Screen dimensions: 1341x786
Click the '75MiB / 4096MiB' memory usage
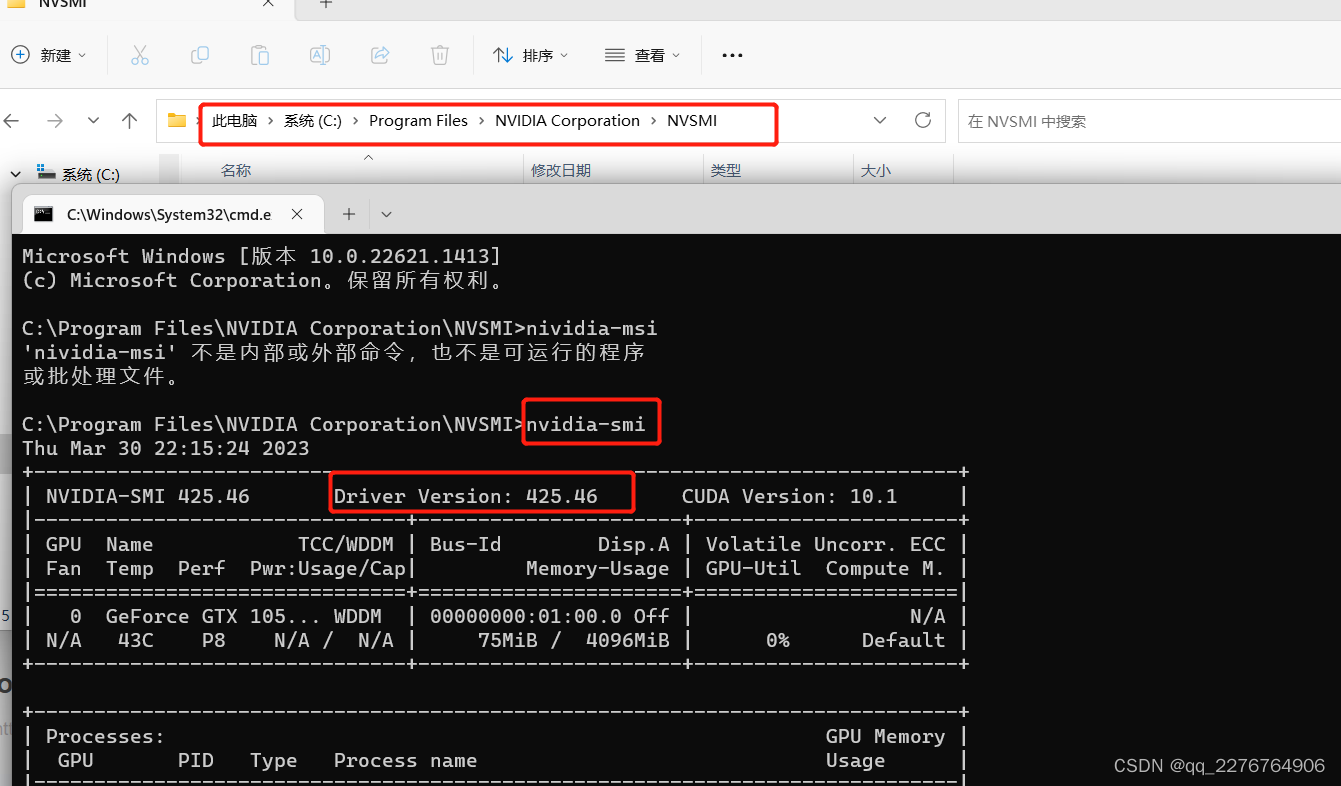[574, 641]
